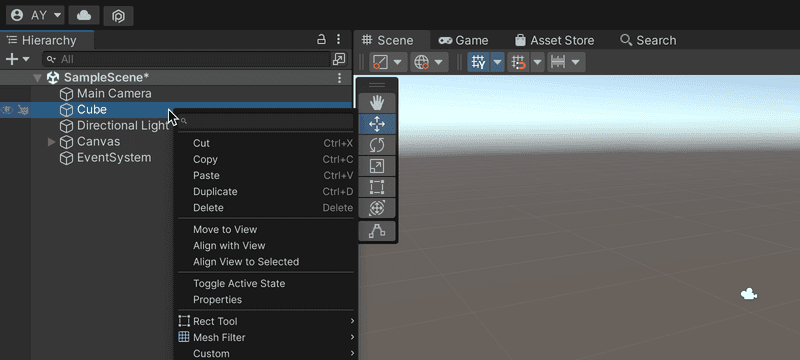
Task: Open the grid settings dropdown arrow
Action: 497,62
